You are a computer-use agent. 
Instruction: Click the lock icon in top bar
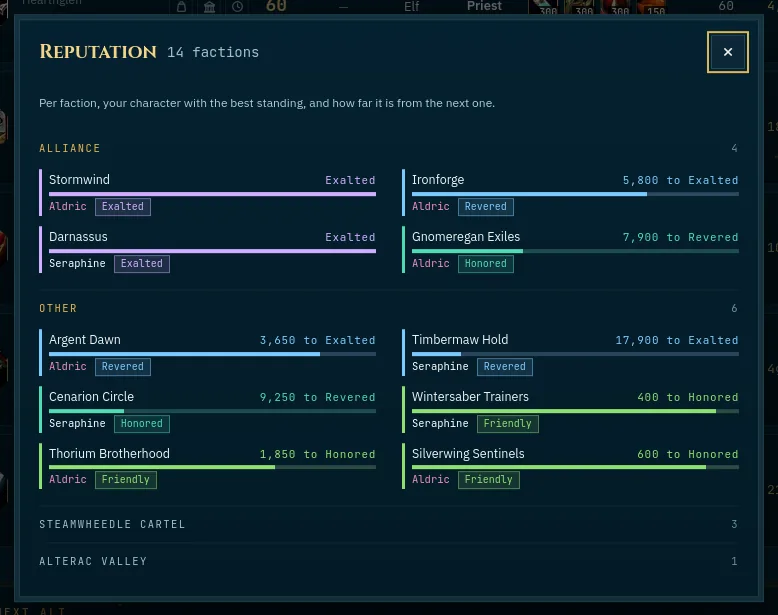[x=182, y=6]
